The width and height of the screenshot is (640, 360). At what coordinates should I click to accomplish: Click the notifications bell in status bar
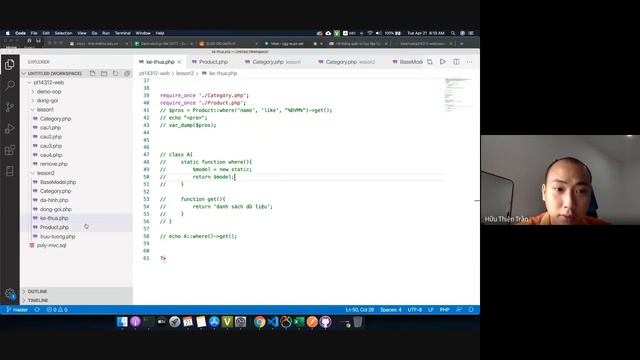click(x=471, y=310)
